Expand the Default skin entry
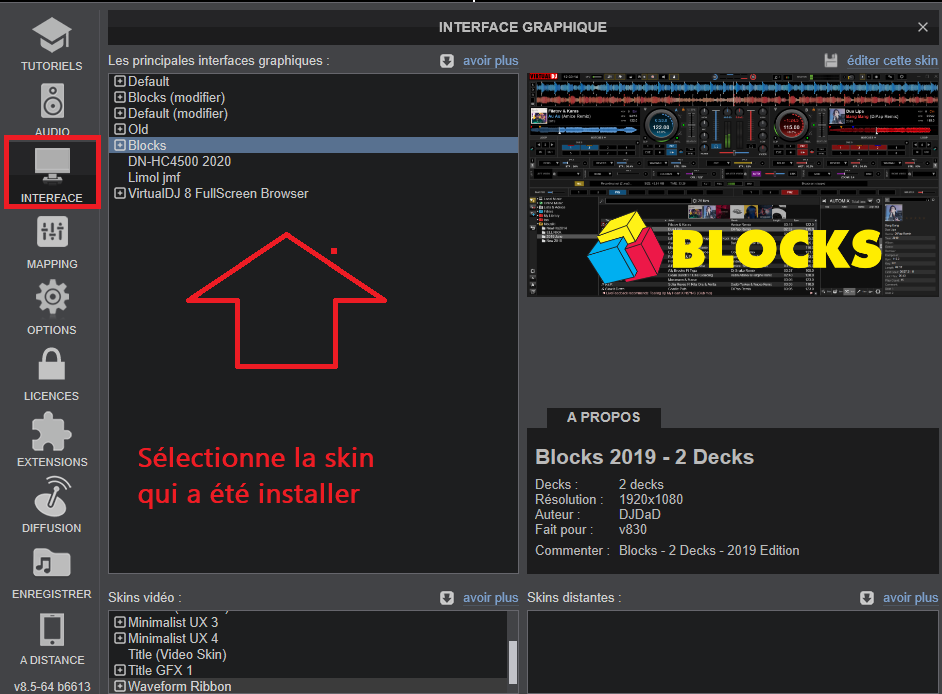The width and height of the screenshot is (942, 694). [x=120, y=81]
